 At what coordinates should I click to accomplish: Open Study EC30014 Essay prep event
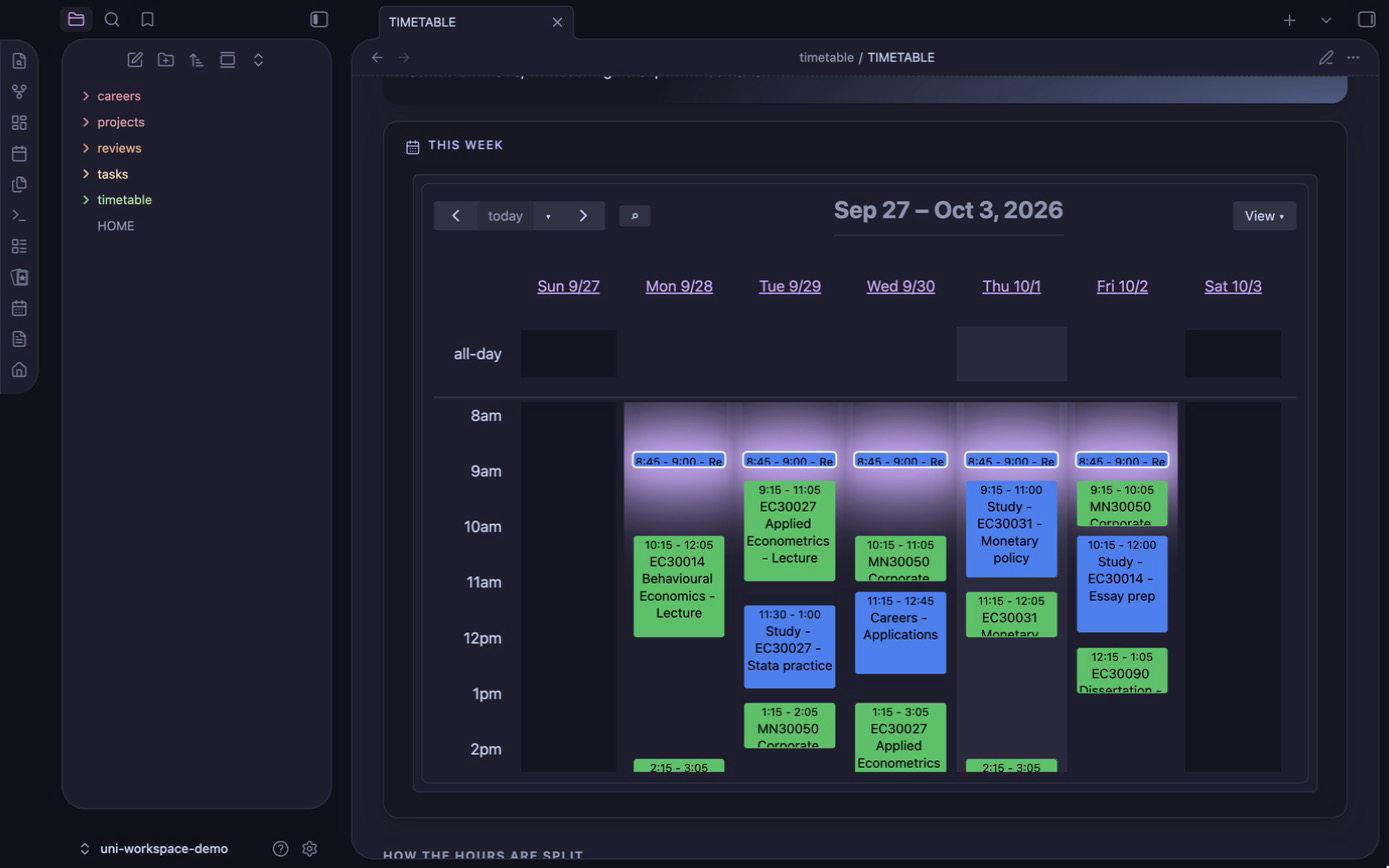[1122, 584]
